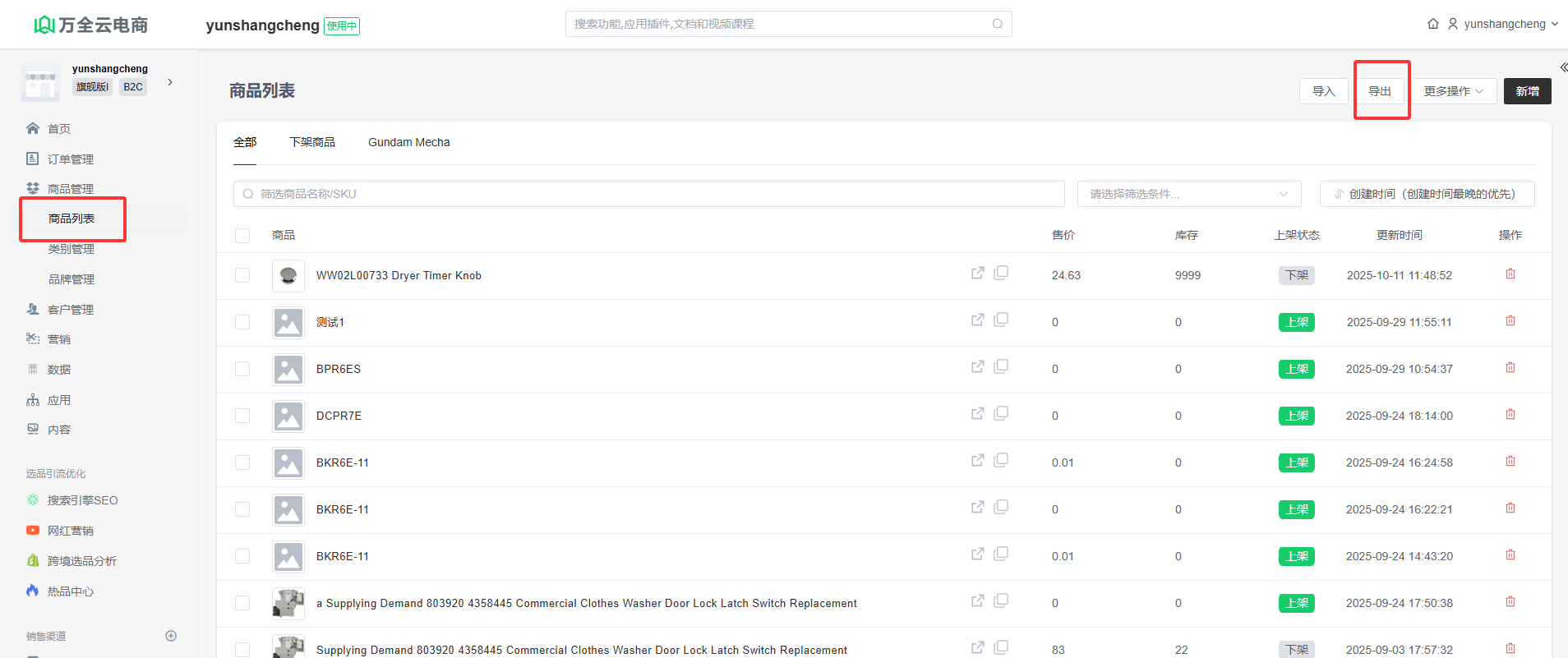The height and width of the screenshot is (658, 1568).
Task: Open DCPR7E product in external link icon
Action: click(977, 414)
